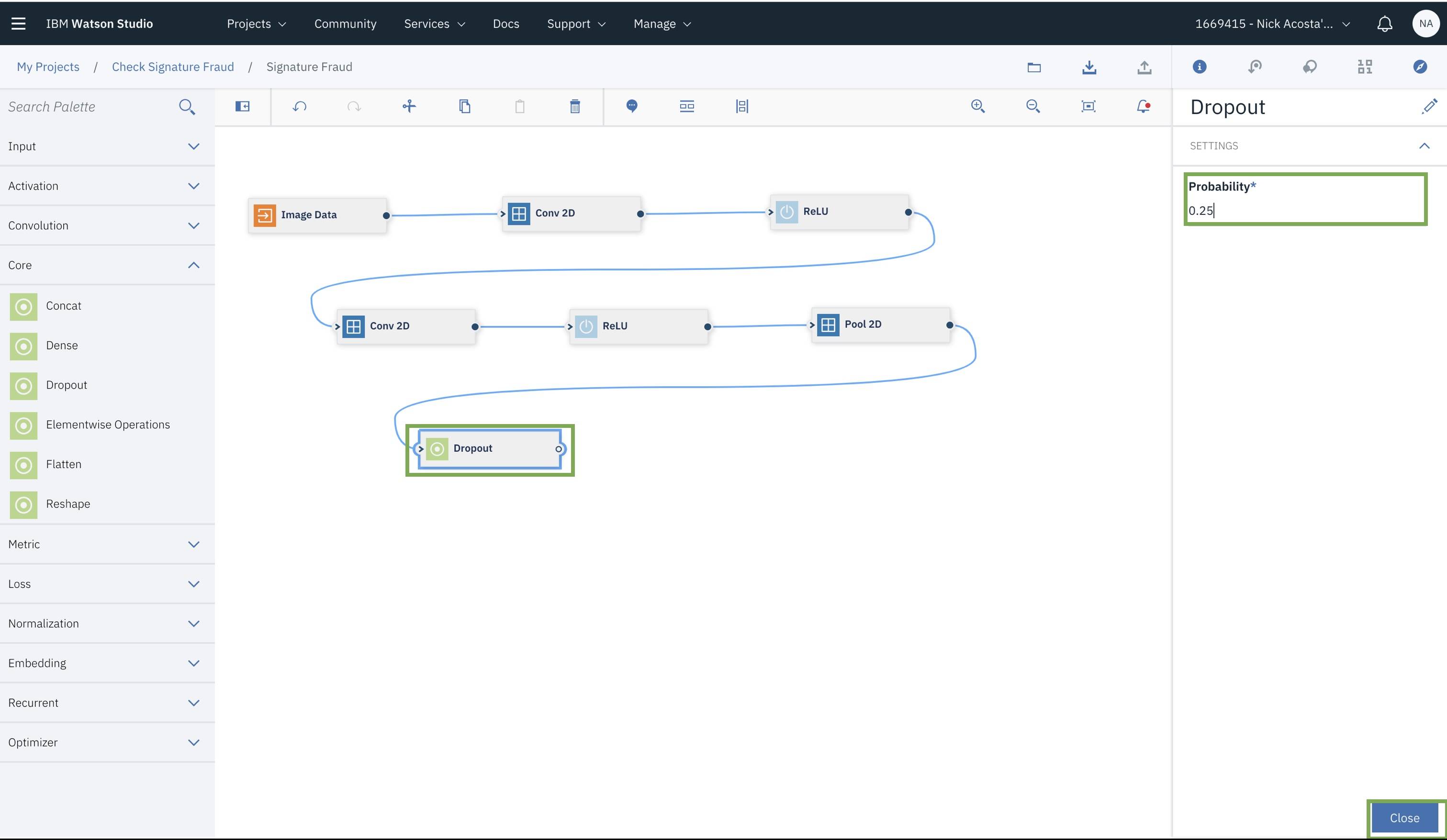Click the copy icon in toolbar

(x=464, y=106)
